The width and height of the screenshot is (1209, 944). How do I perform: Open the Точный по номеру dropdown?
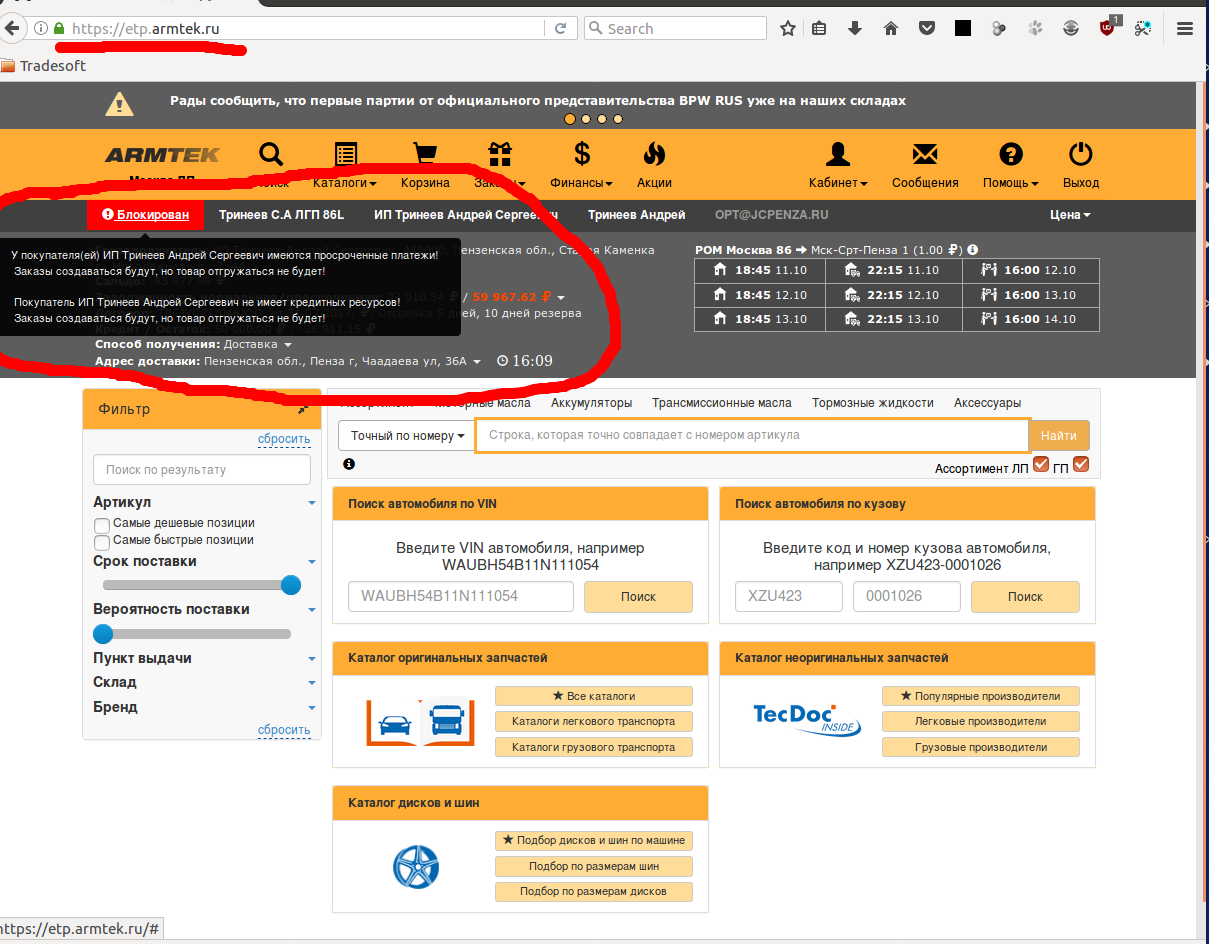pyautogui.click(x=407, y=436)
